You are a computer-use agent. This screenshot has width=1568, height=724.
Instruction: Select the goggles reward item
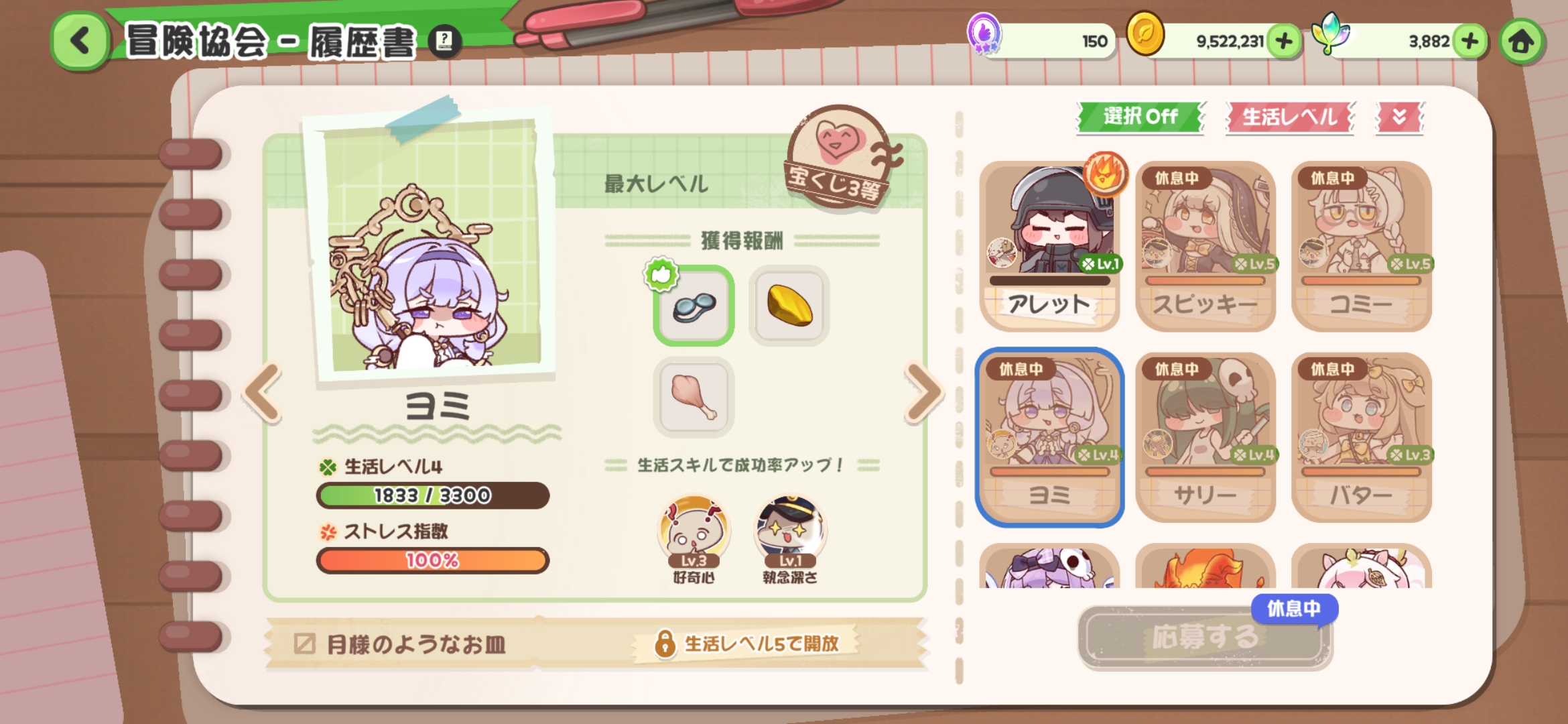tap(694, 306)
